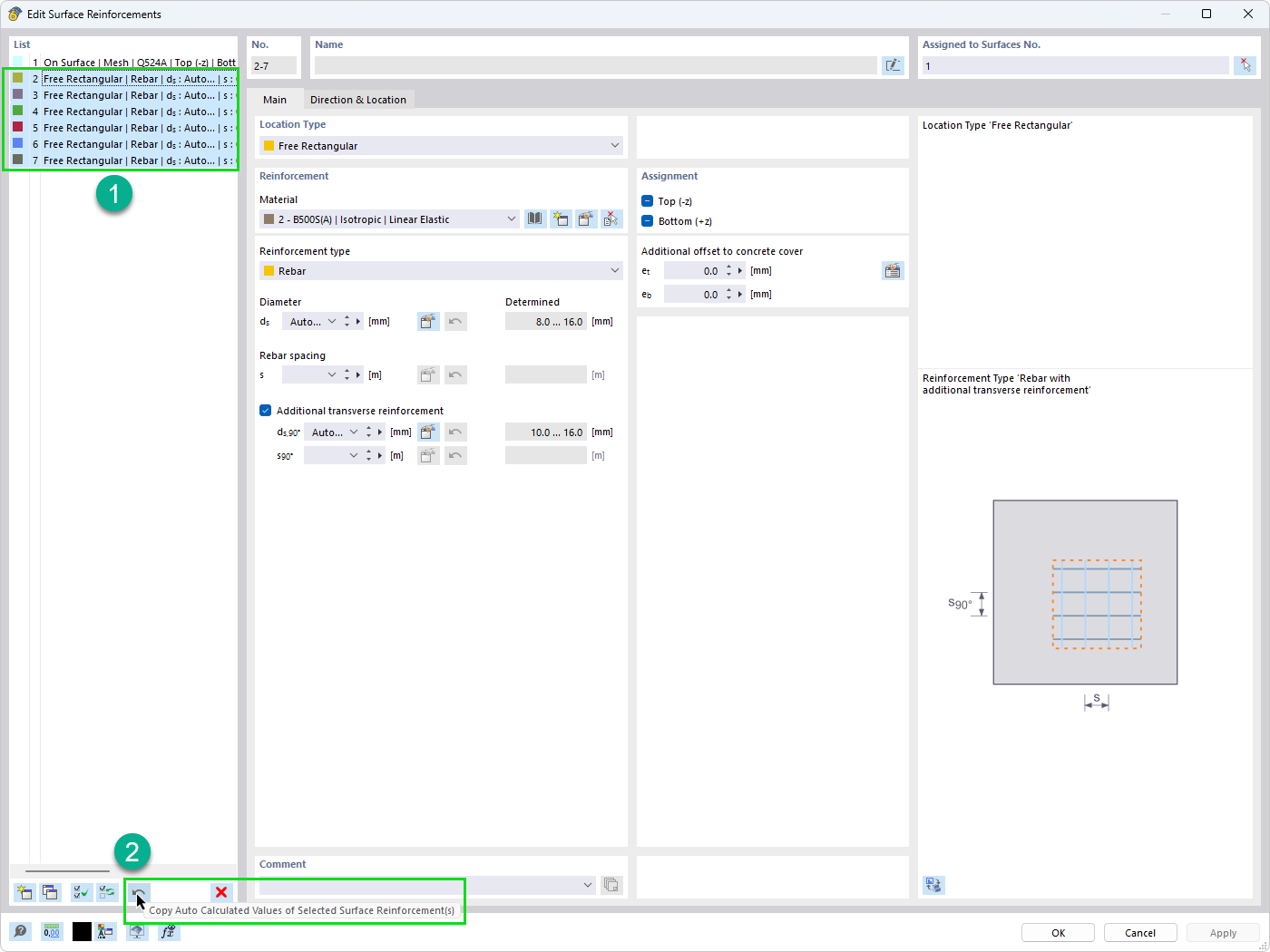Click the concrete cover offset settings icon
Screen dimensions: 1270x952
[893, 271]
